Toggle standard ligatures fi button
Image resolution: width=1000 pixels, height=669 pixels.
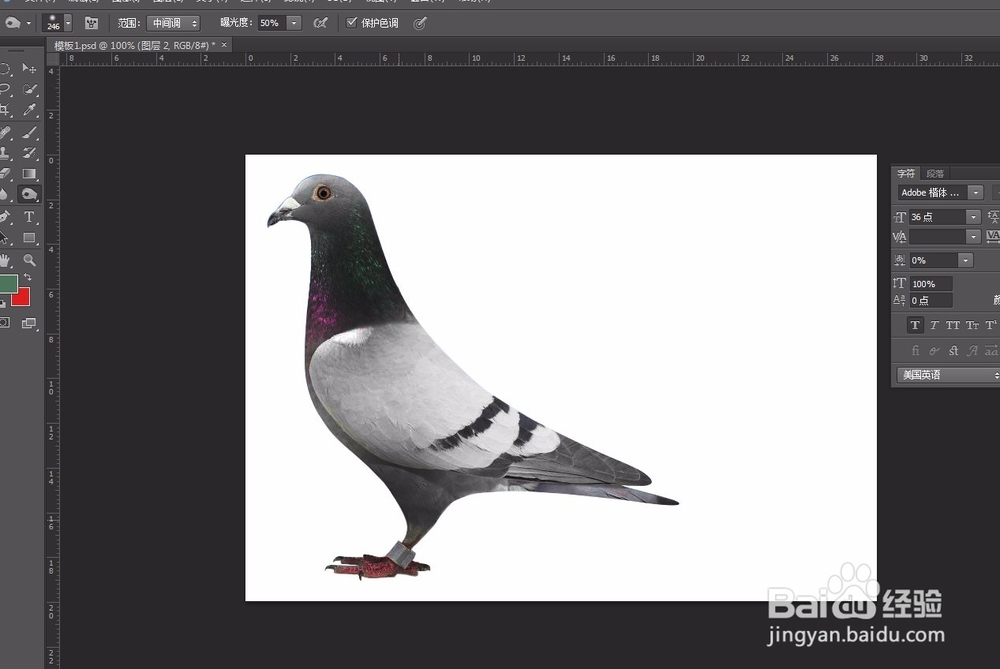point(915,351)
